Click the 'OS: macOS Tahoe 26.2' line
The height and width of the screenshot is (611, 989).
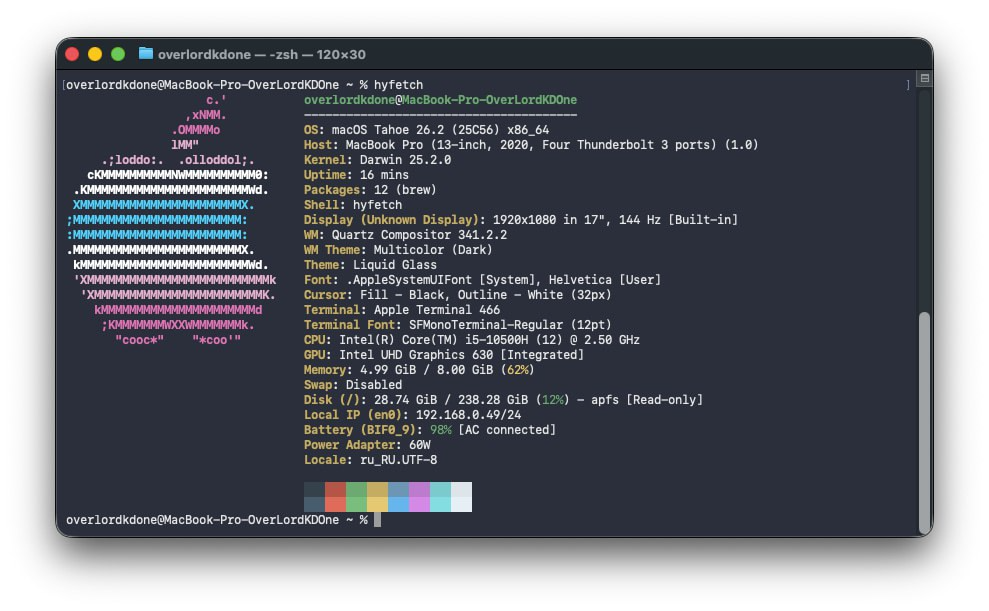click(x=426, y=130)
